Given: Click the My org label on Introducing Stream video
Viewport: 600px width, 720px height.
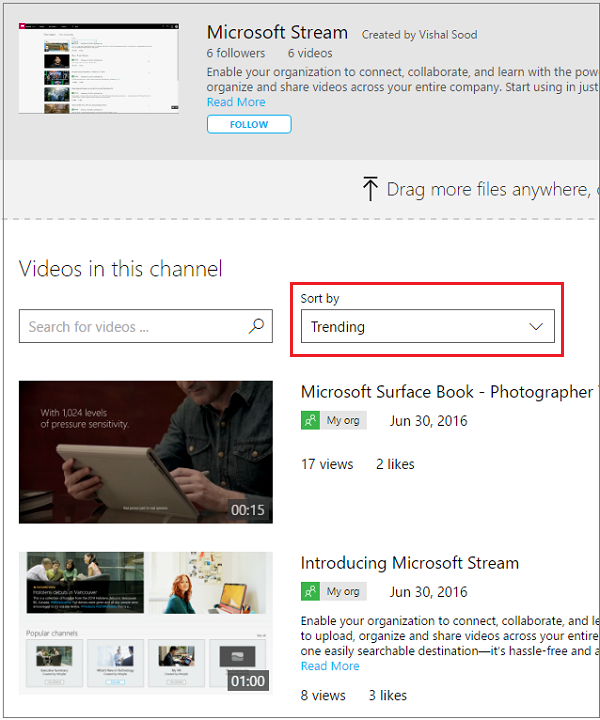Looking at the screenshot, I should [343, 591].
